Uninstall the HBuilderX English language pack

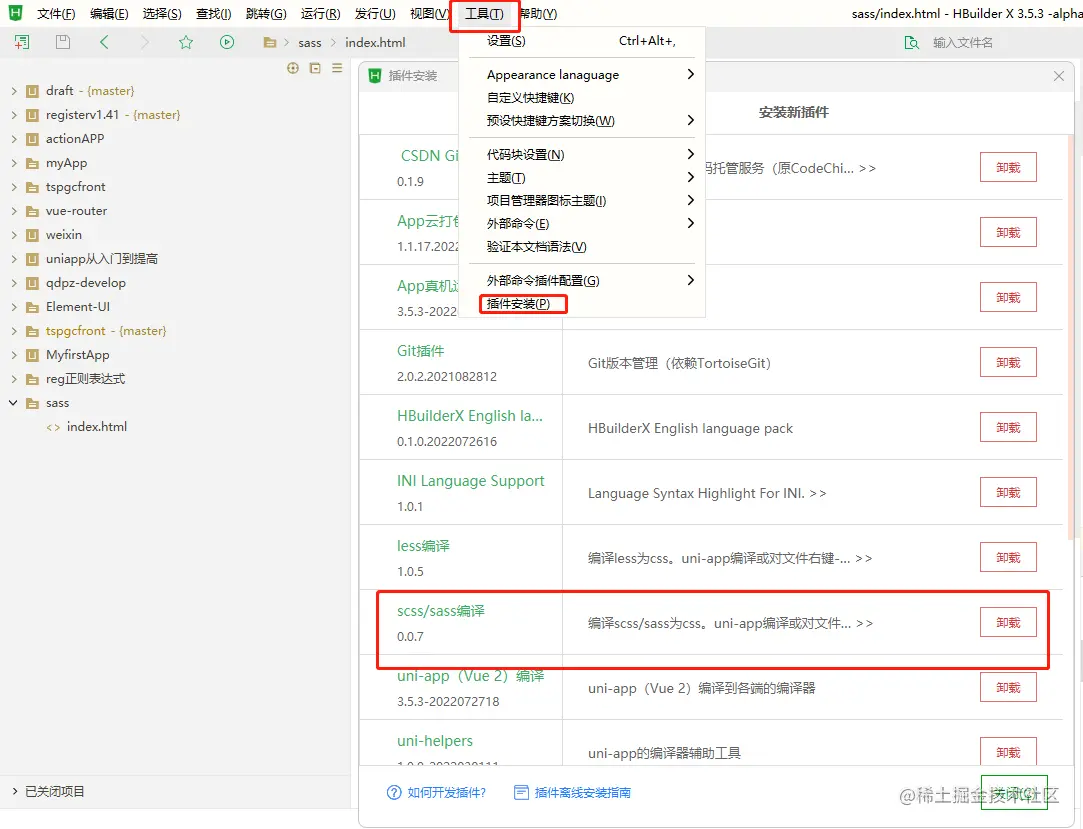1008,428
